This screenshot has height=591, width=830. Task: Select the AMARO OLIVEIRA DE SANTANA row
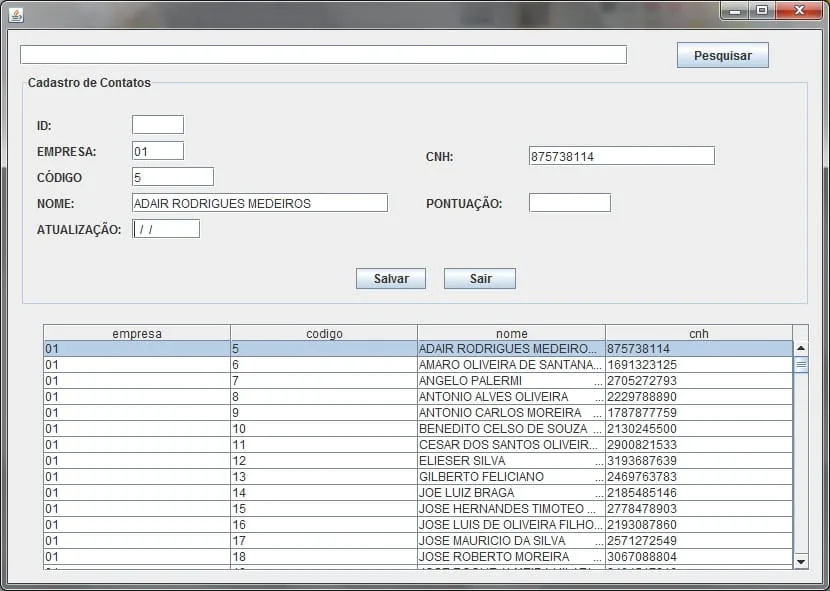418,364
